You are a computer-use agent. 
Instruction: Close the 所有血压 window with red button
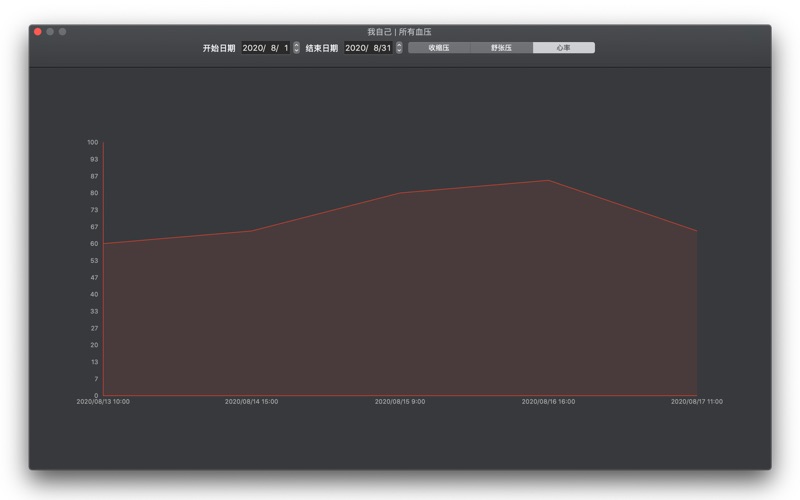(x=38, y=32)
